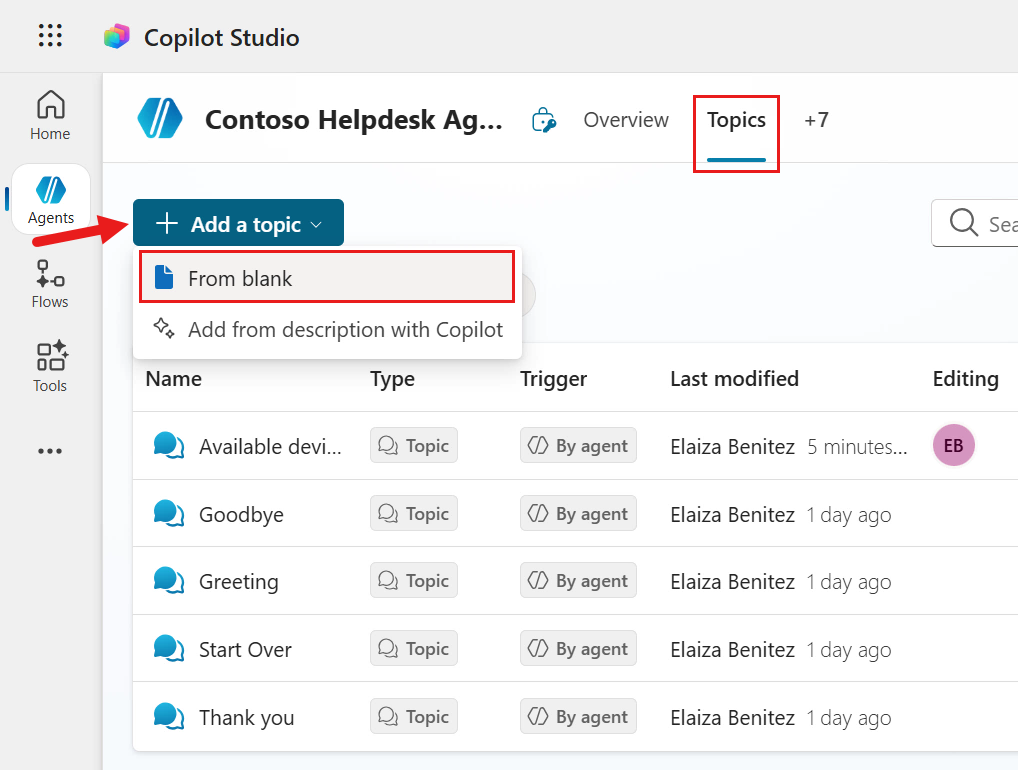Viewport: 1018px width, 770px height.
Task: Open the Microsoft 365 app launcher grid
Action: pos(49,36)
